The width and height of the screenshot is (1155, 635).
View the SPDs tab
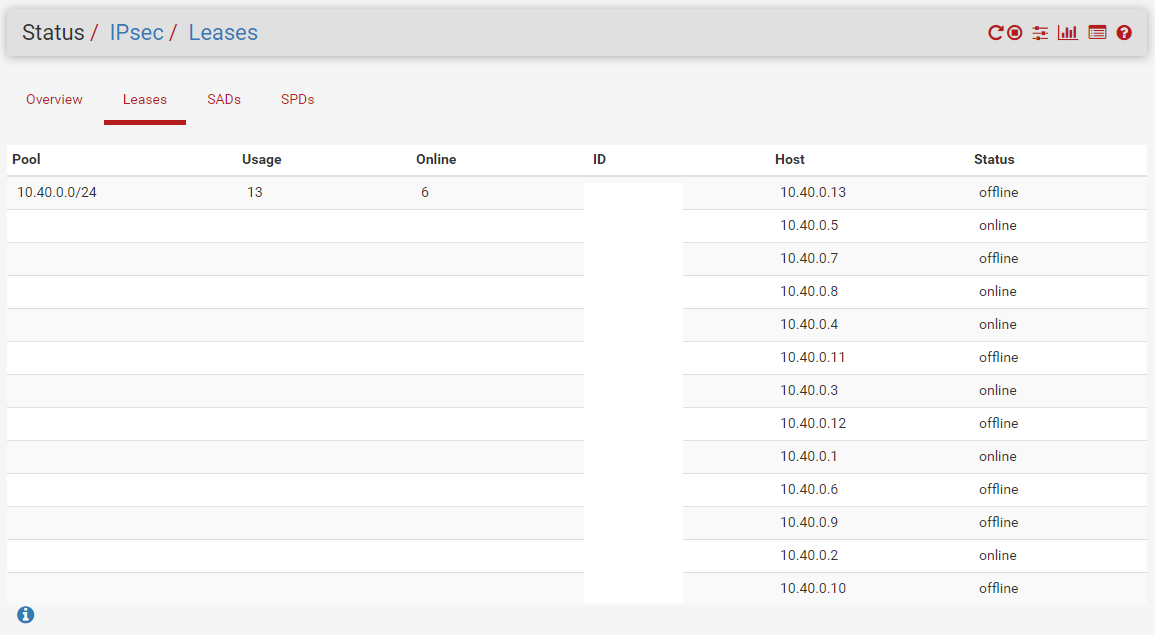(297, 99)
